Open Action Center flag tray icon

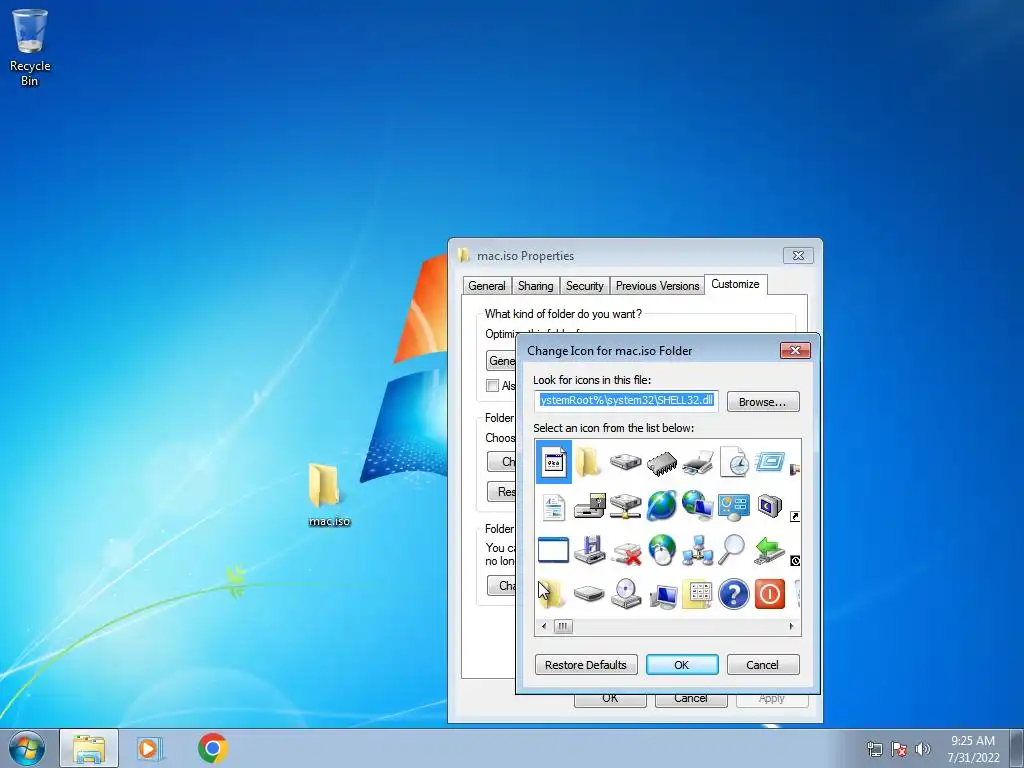(x=899, y=749)
